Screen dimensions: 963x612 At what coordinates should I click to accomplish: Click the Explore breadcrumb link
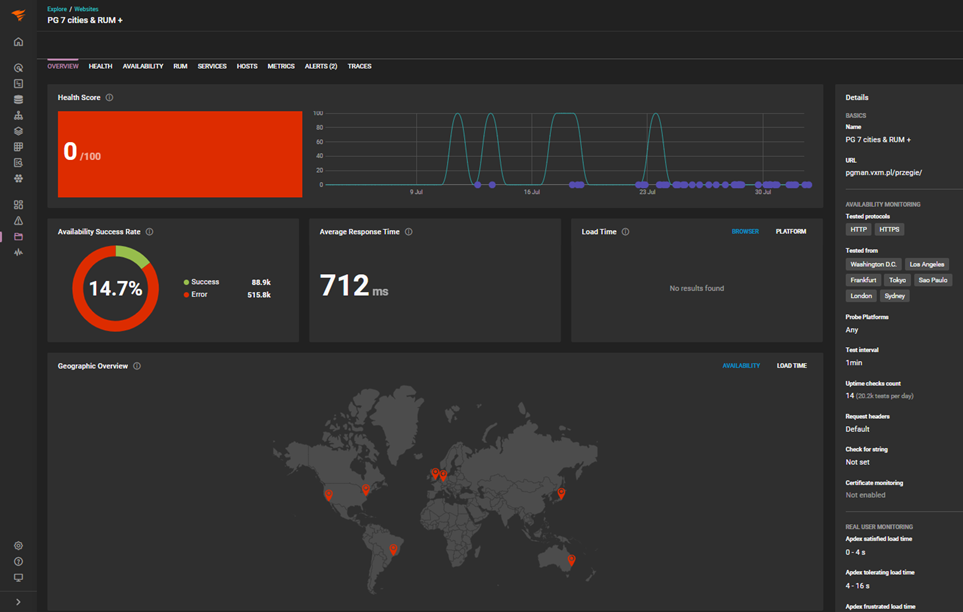point(57,9)
